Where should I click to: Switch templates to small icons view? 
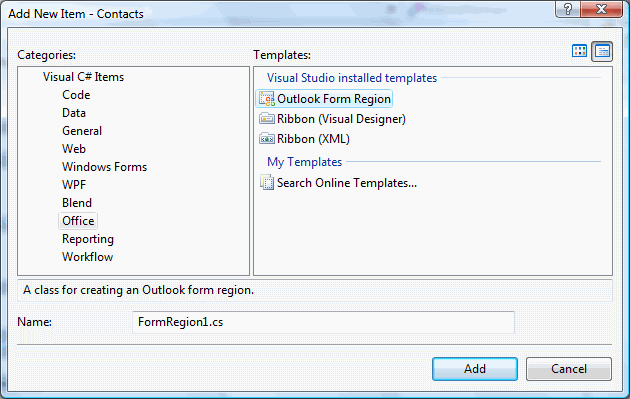click(602, 51)
